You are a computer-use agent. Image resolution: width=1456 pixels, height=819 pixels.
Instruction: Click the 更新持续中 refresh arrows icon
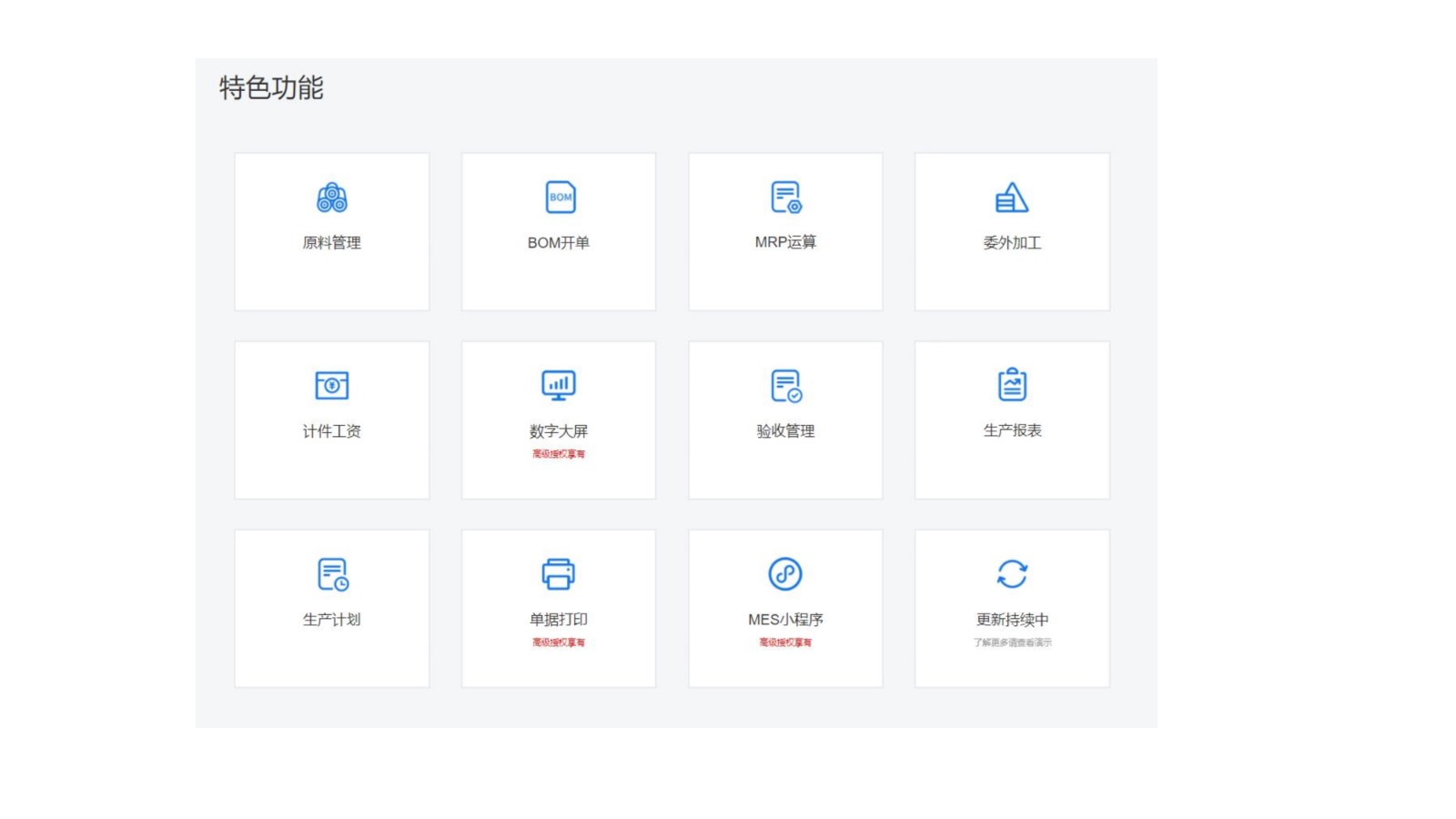[x=1012, y=574]
